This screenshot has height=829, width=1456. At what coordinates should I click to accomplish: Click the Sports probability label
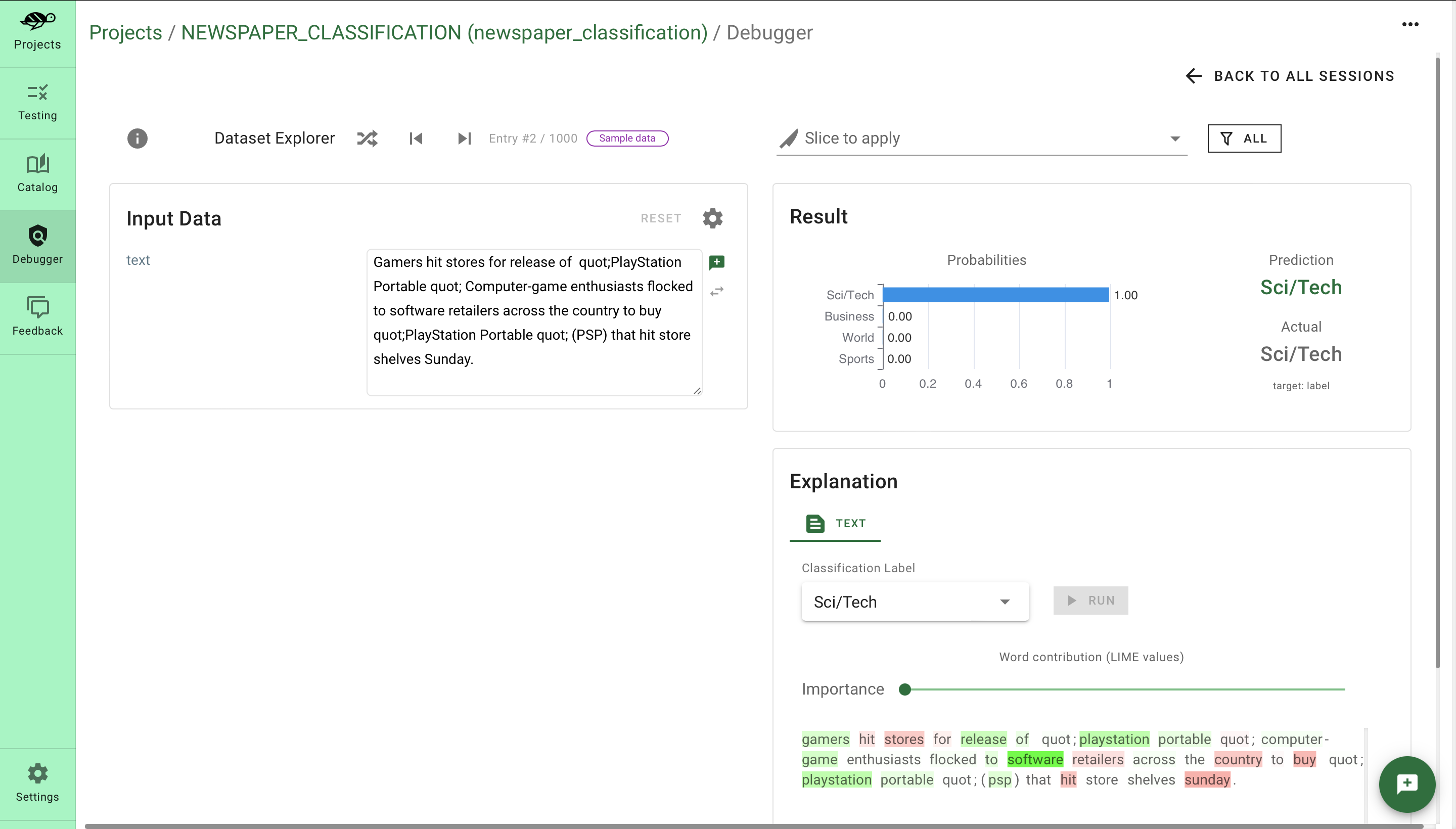(x=856, y=359)
